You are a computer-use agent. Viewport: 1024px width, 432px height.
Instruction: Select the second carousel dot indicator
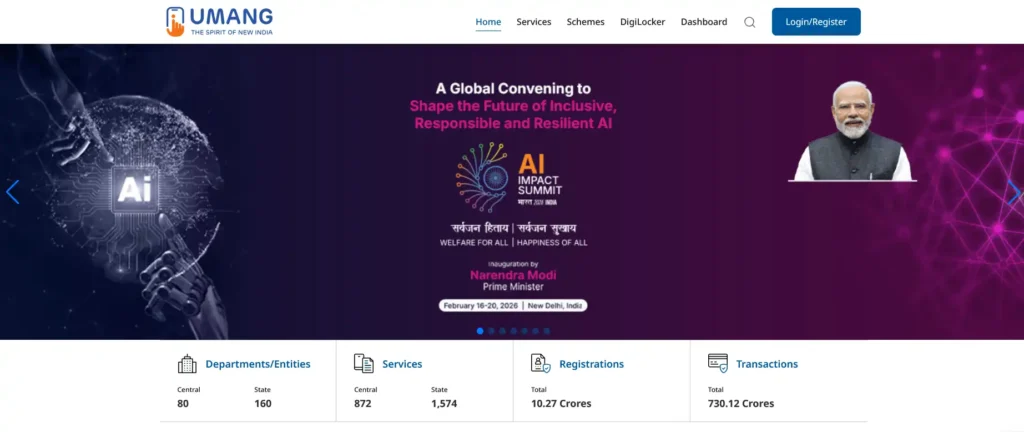491,330
